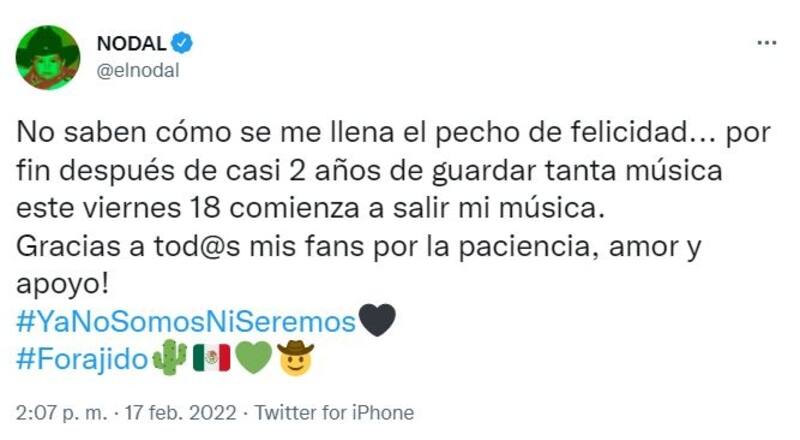This screenshot has width=800, height=440.
Task: Click the 17 feb. 2022 date
Action: 187,412
